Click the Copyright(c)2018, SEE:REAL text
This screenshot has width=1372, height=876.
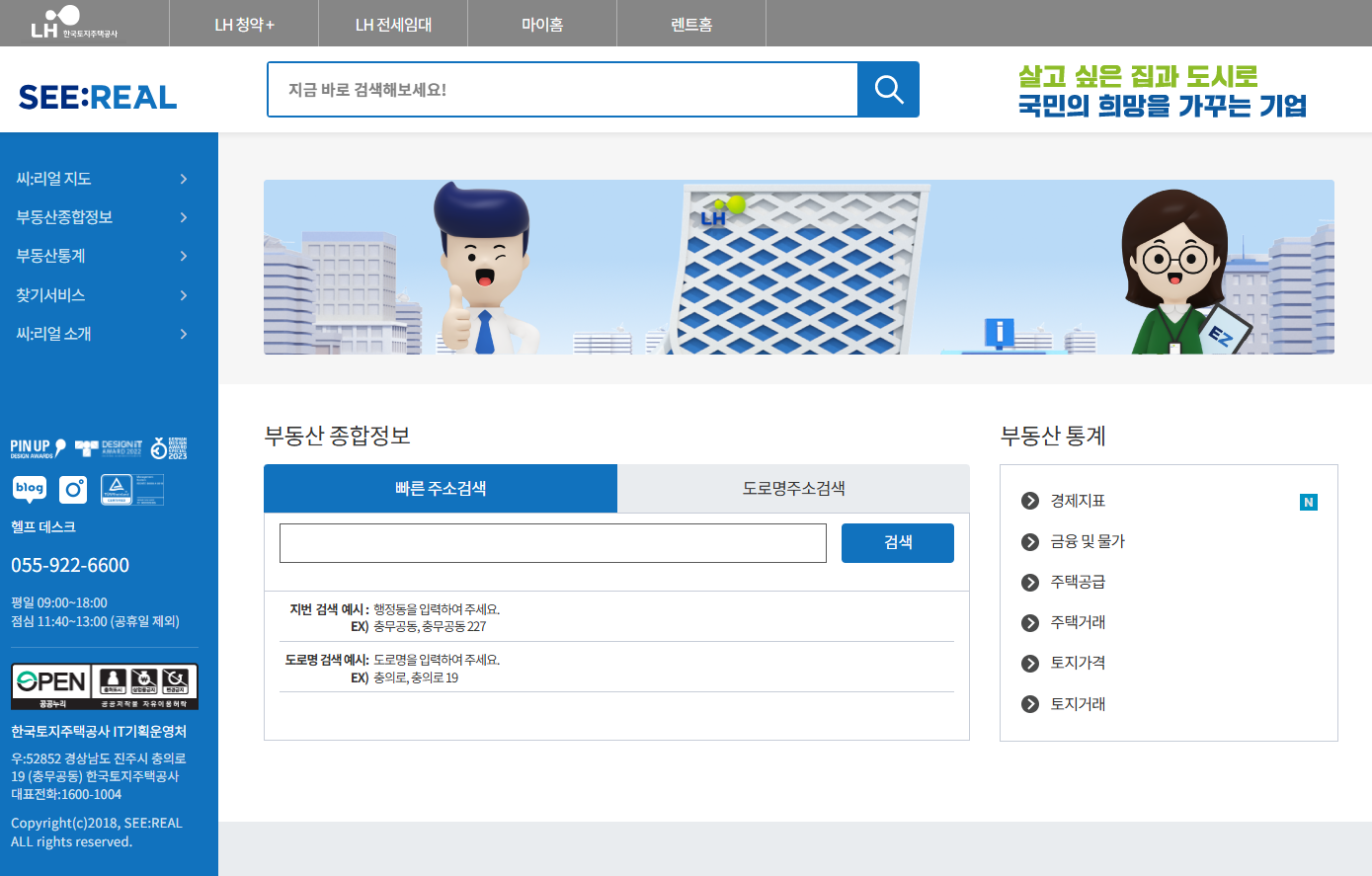point(97,823)
